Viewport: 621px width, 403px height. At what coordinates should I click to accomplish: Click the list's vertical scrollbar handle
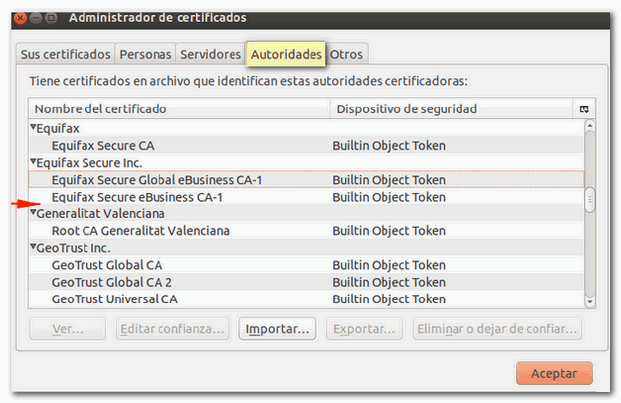(x=590, y=201)
